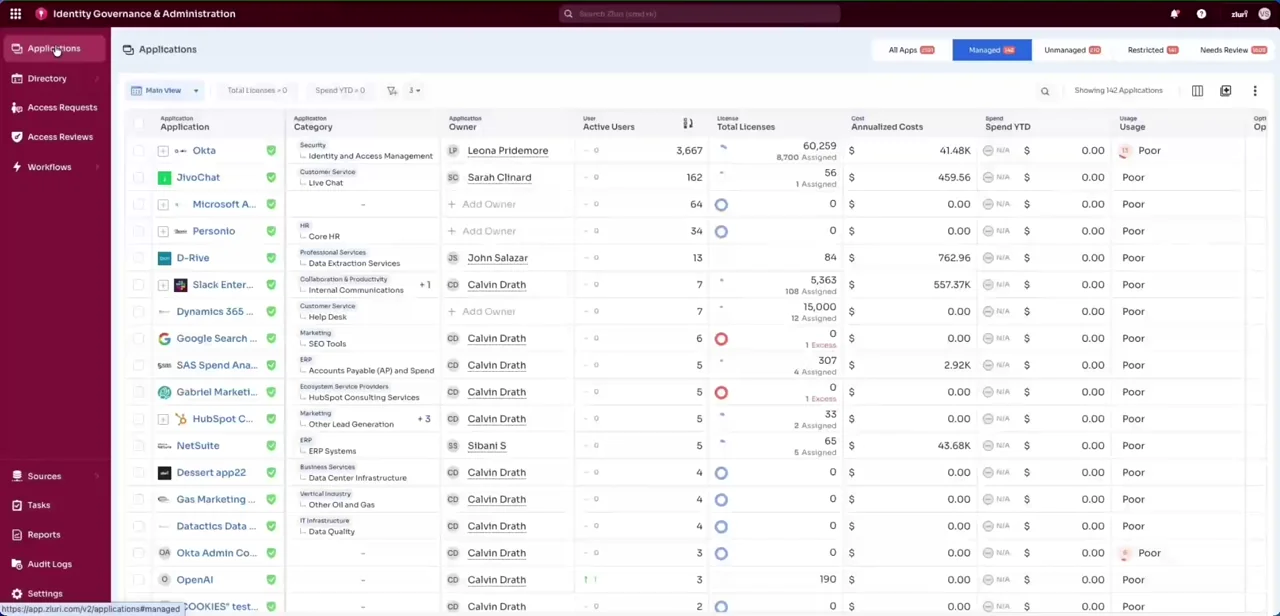Switch to the Restricted tab

coord(1153,50)
